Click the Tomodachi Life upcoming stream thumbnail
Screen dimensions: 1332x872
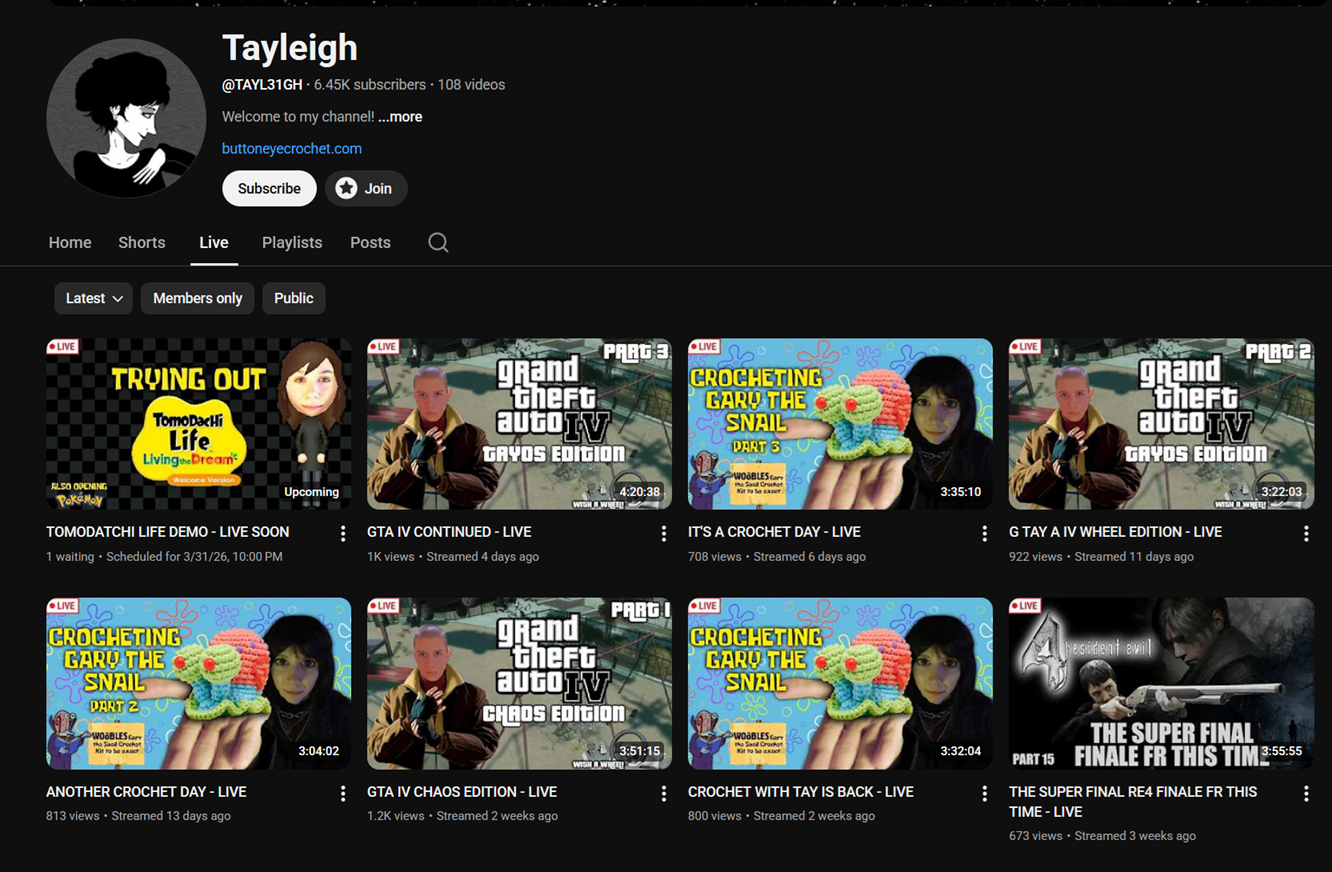click(199, 424)
